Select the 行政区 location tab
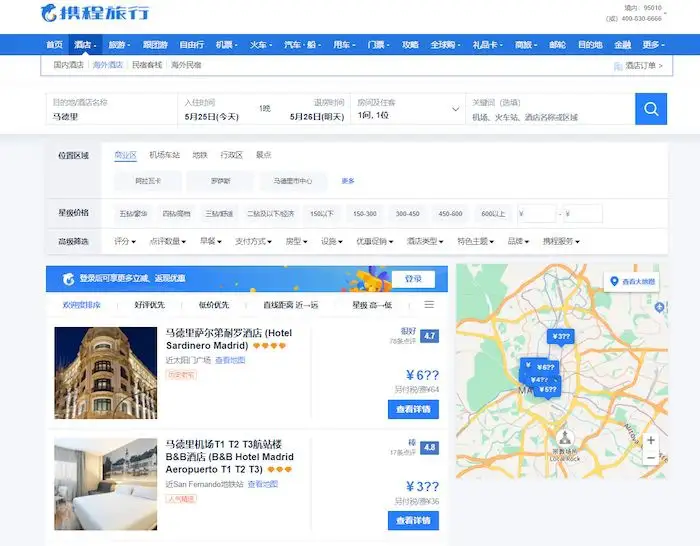 pos(231,155)
